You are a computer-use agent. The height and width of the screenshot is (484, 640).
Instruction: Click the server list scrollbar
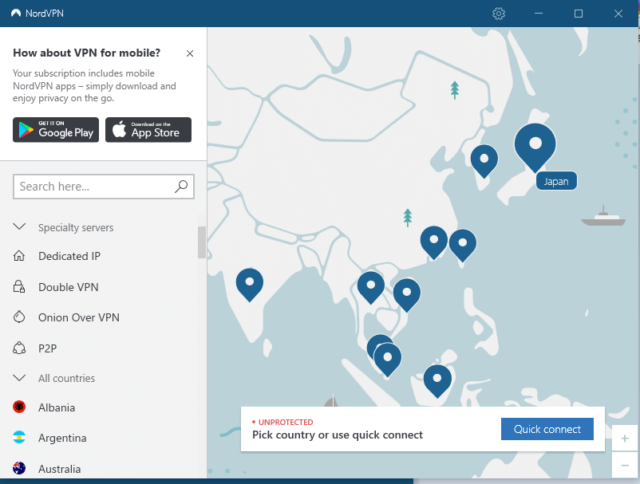point(202,243)
